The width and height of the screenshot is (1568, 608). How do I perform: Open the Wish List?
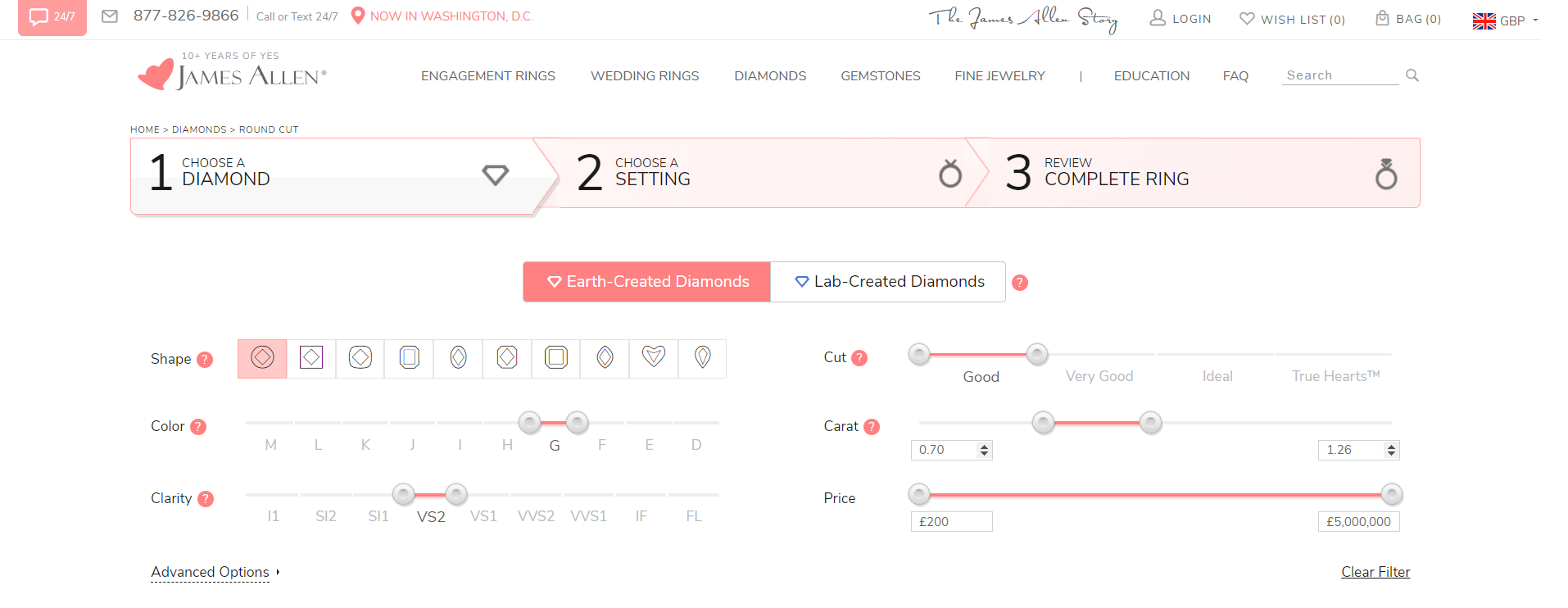(1292, 19)
